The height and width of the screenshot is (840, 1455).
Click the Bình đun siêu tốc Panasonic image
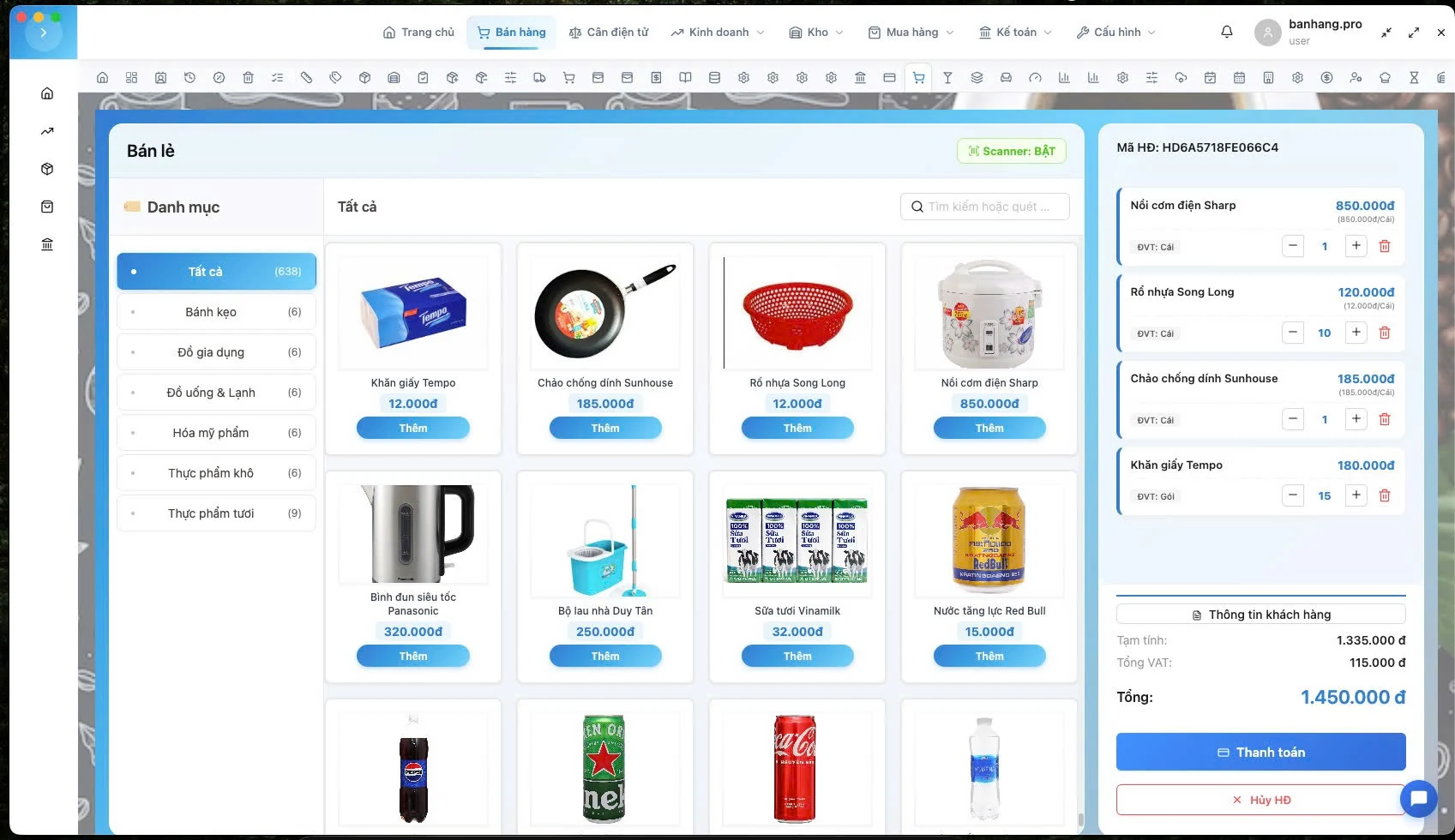point(413,533)
